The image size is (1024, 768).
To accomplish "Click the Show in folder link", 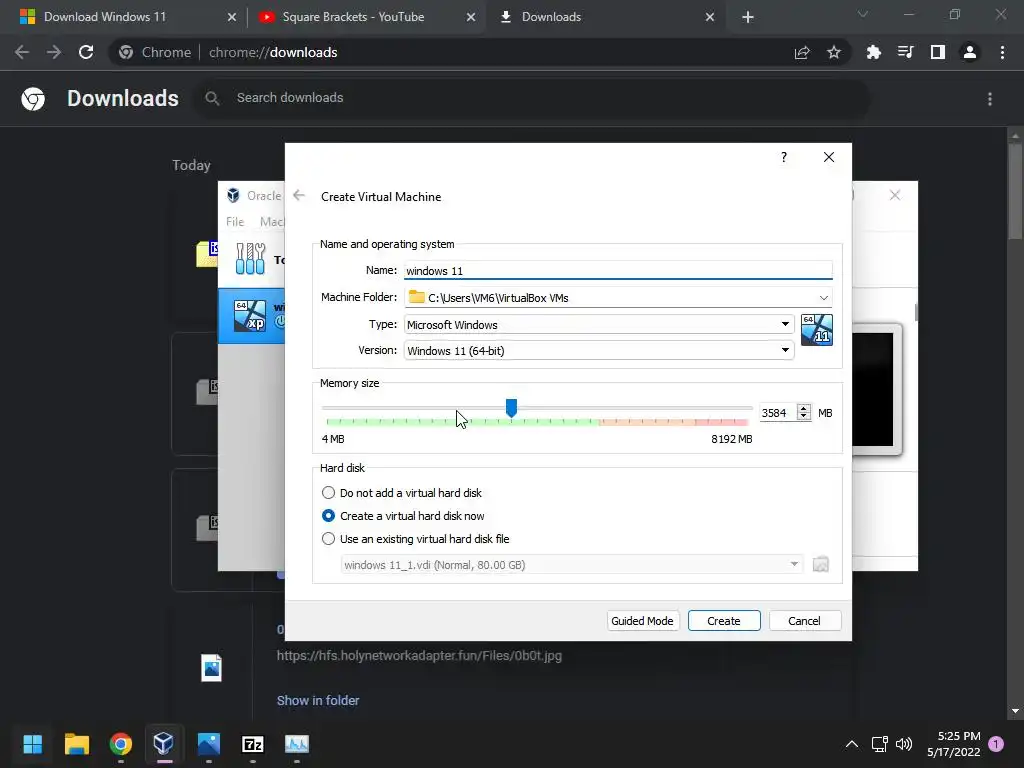I will tap(317, 700).
